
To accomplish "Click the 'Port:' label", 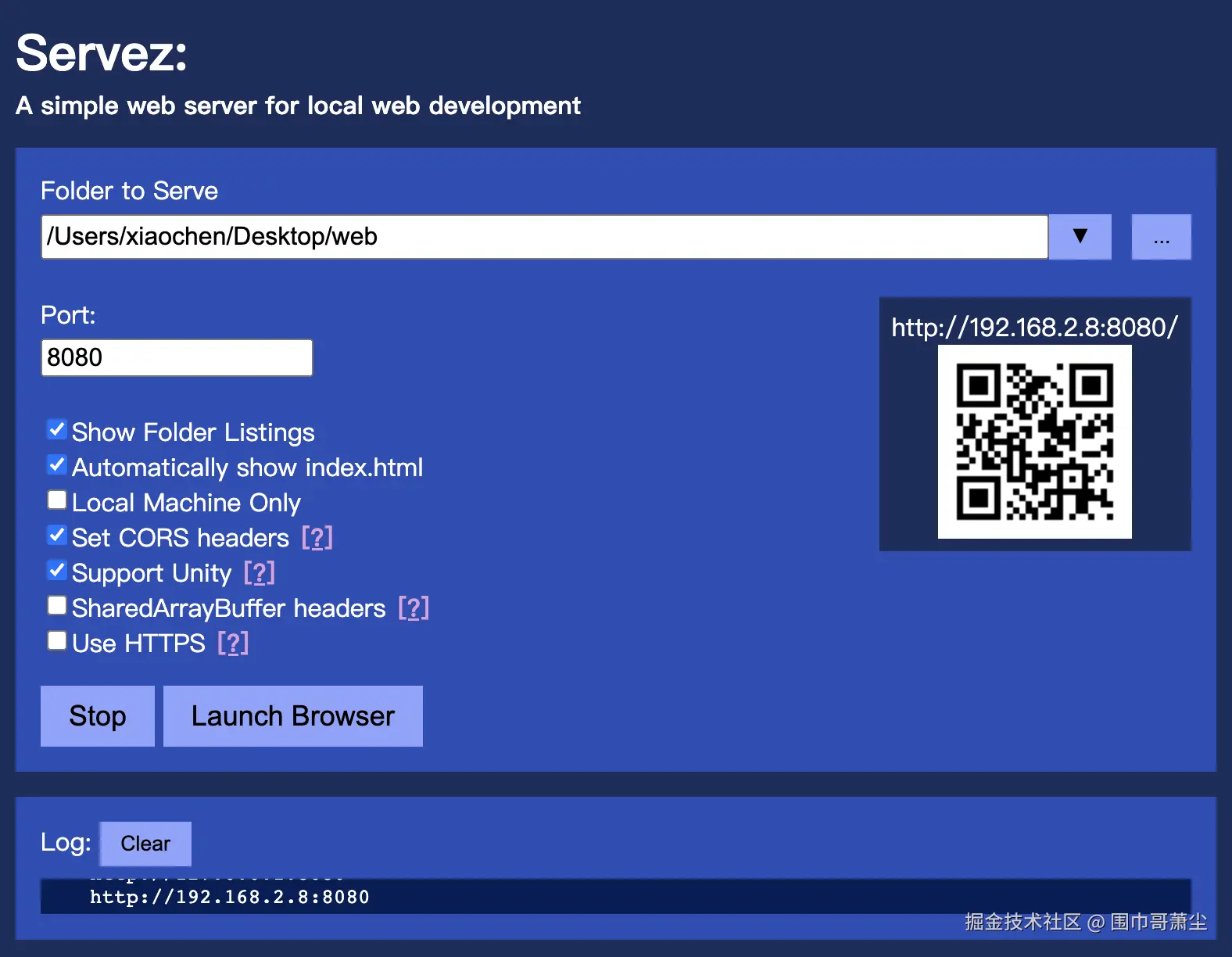I will [68, 315].
